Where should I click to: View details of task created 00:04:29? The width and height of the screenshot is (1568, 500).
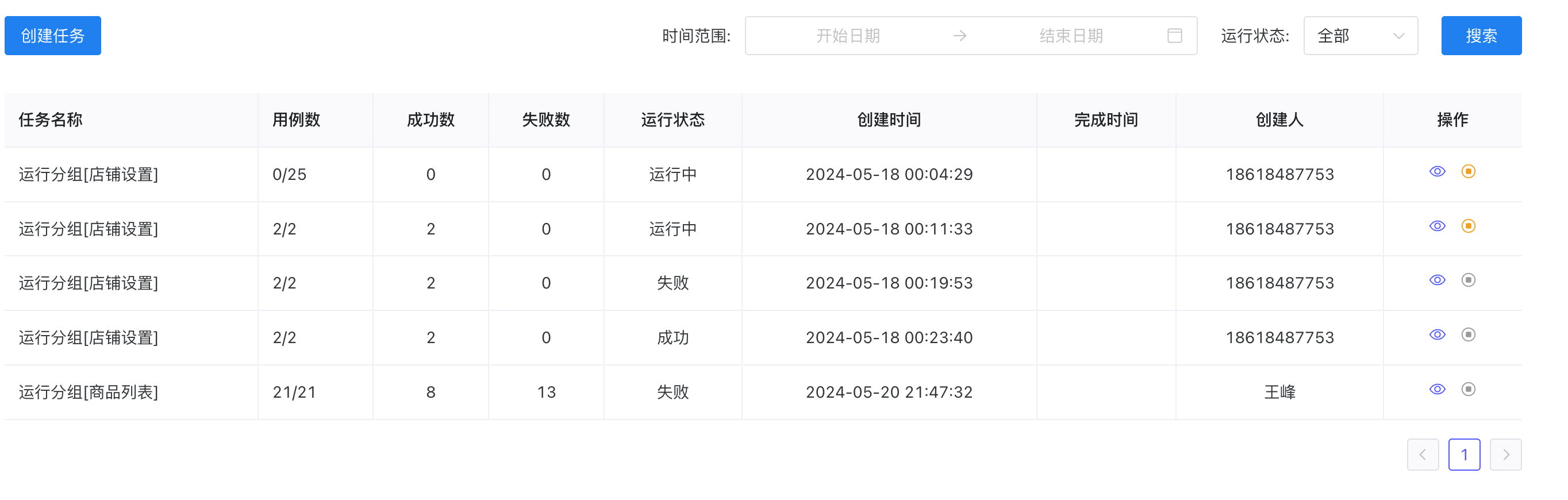point(1437,171)
